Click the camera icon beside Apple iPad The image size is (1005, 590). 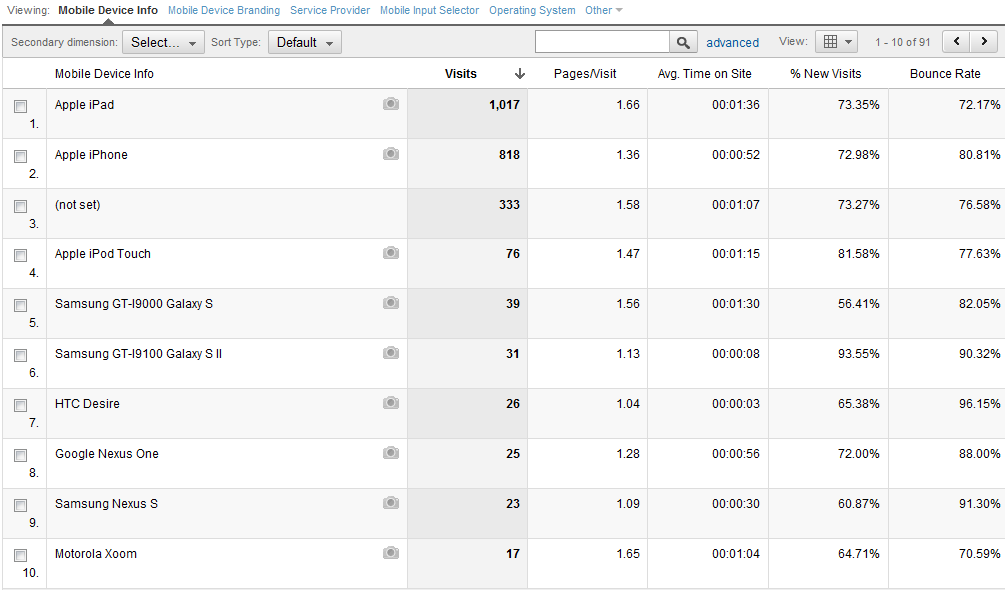coord(391,104)
